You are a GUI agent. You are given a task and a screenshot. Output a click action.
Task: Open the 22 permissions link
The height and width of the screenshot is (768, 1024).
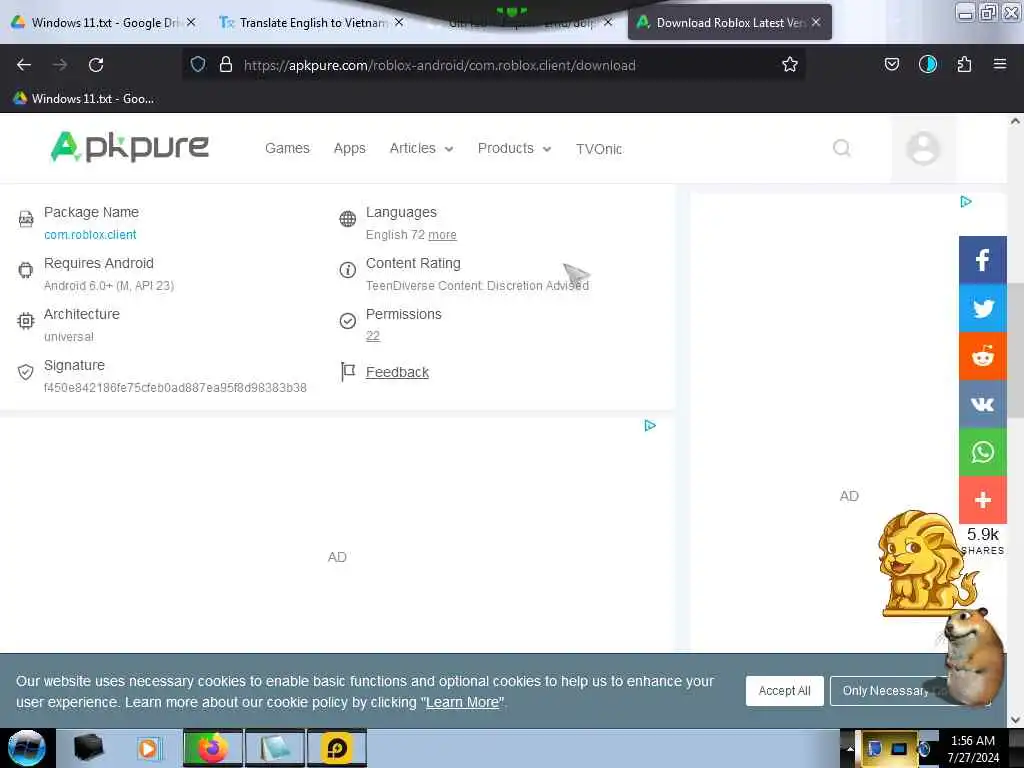(x=372, y=336)
